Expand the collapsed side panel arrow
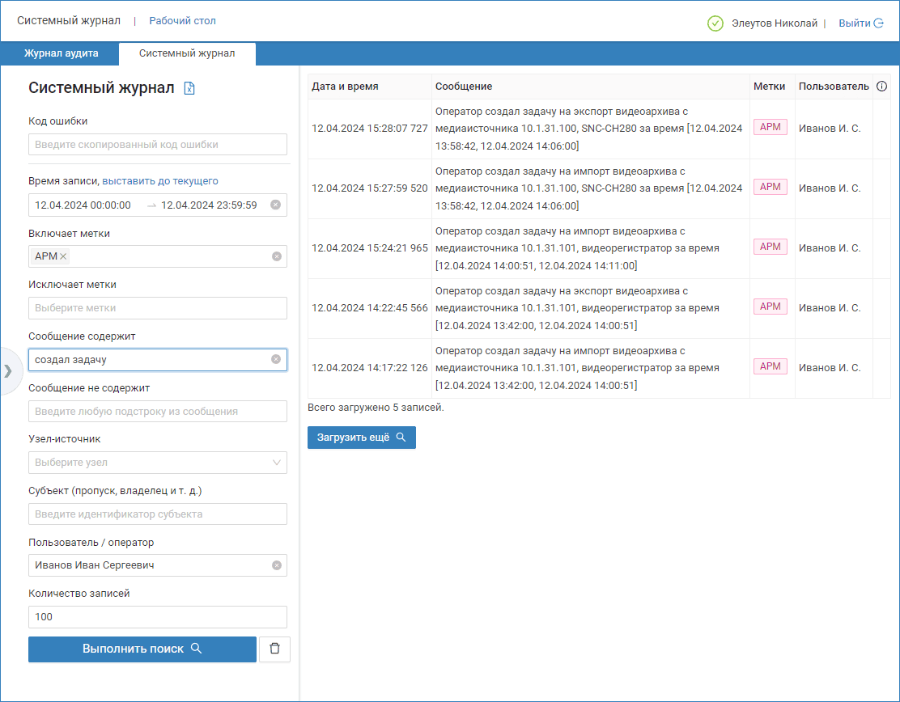The width and height of the screenshot is (900, 702). (8, 371)
